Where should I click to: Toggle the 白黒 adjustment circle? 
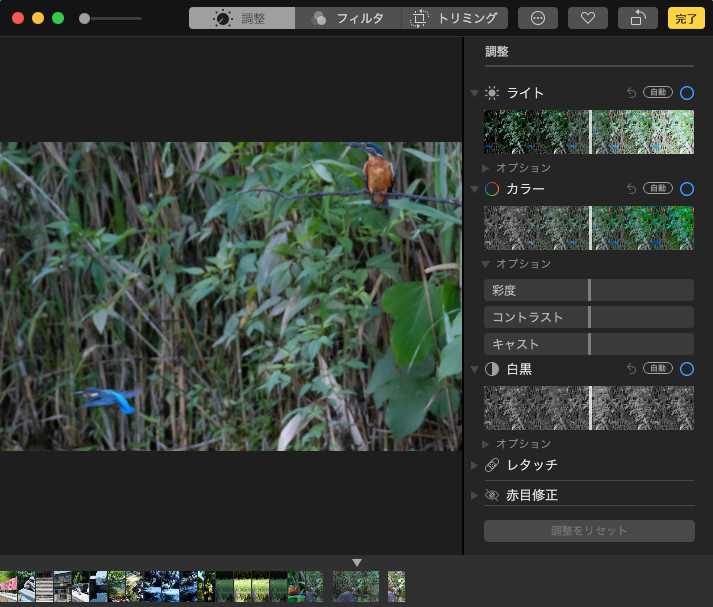tap(687, 369)
